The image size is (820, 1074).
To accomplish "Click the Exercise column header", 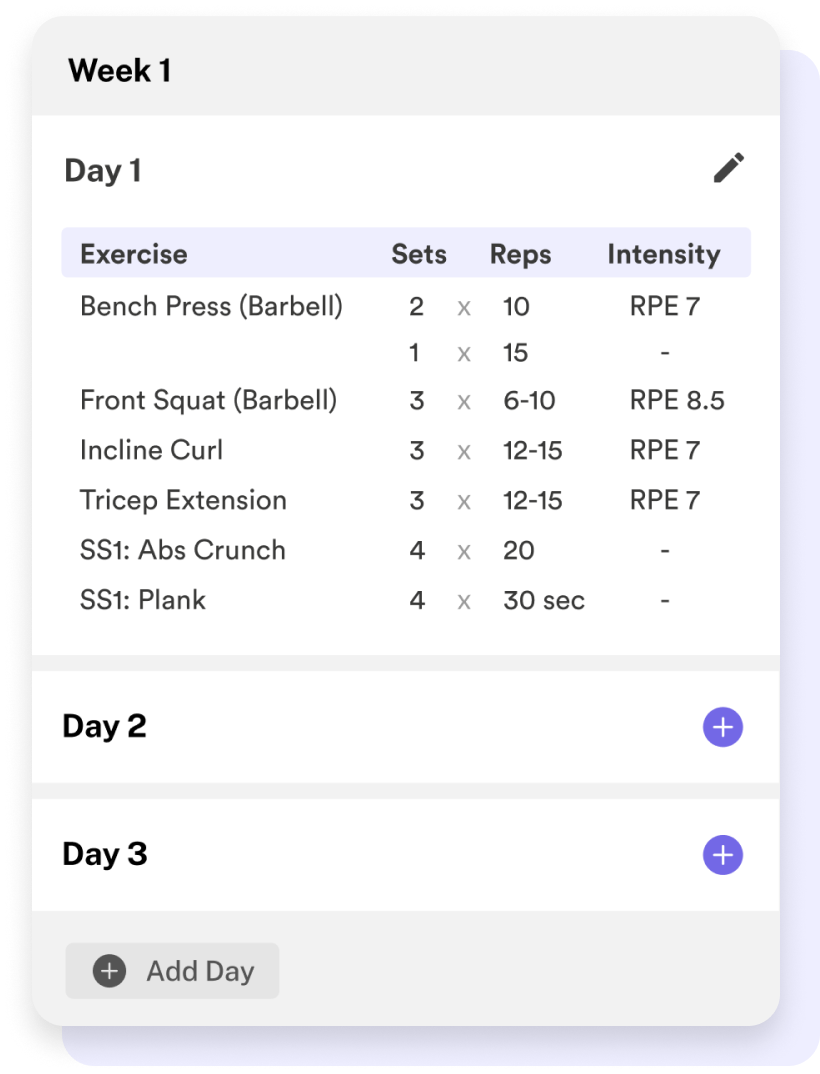I will (x=134, y=254).
